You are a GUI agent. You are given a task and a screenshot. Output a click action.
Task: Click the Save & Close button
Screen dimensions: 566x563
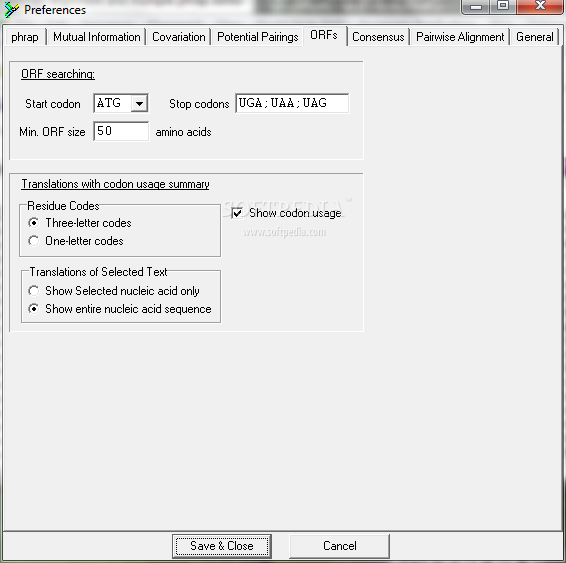pos(222,546)
